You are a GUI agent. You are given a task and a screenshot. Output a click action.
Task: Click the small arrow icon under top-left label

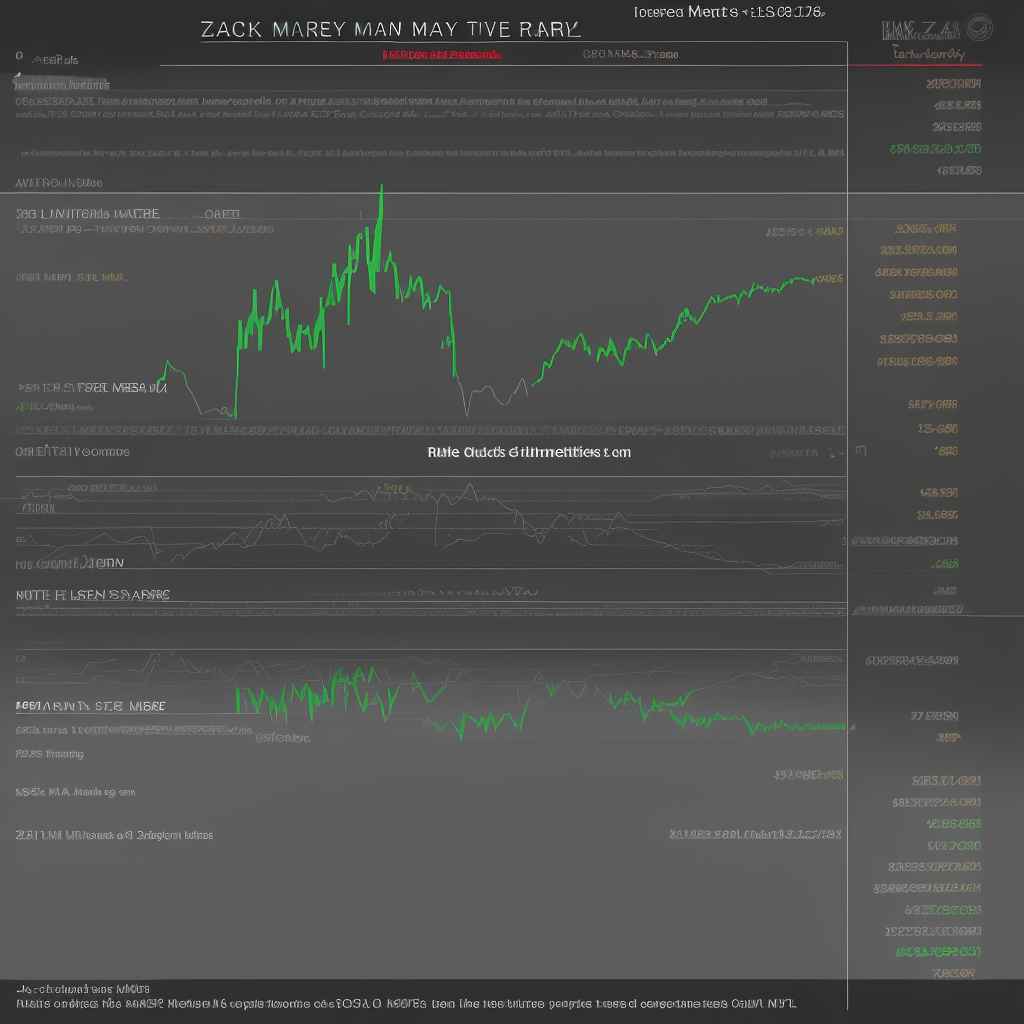(x=17, y=78)
